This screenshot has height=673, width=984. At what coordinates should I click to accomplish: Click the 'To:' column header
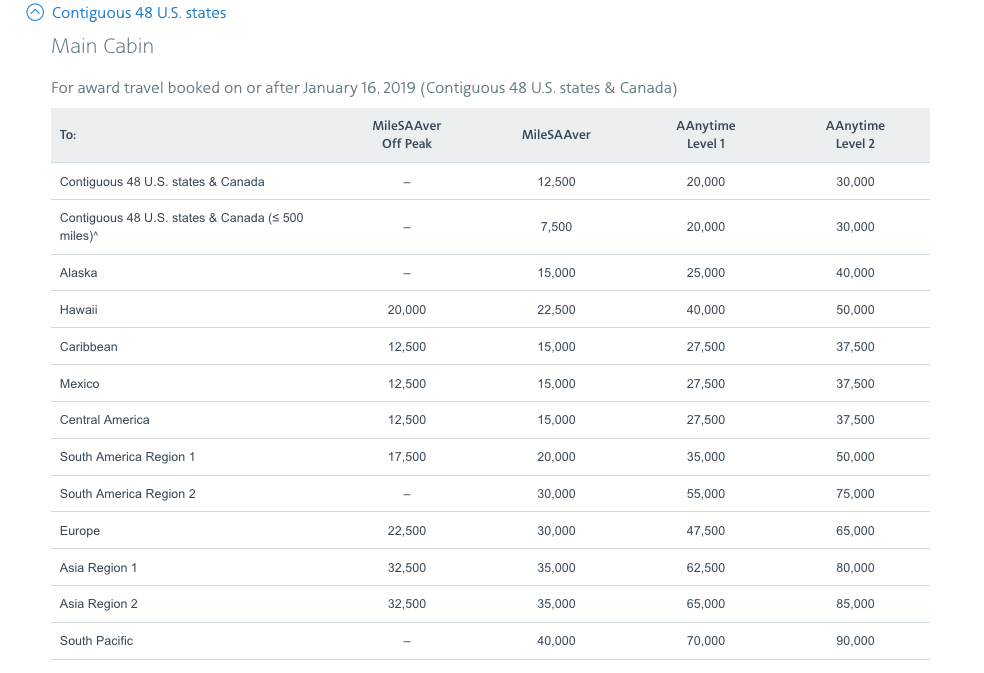pyautogui.click(x=68, y=135)
